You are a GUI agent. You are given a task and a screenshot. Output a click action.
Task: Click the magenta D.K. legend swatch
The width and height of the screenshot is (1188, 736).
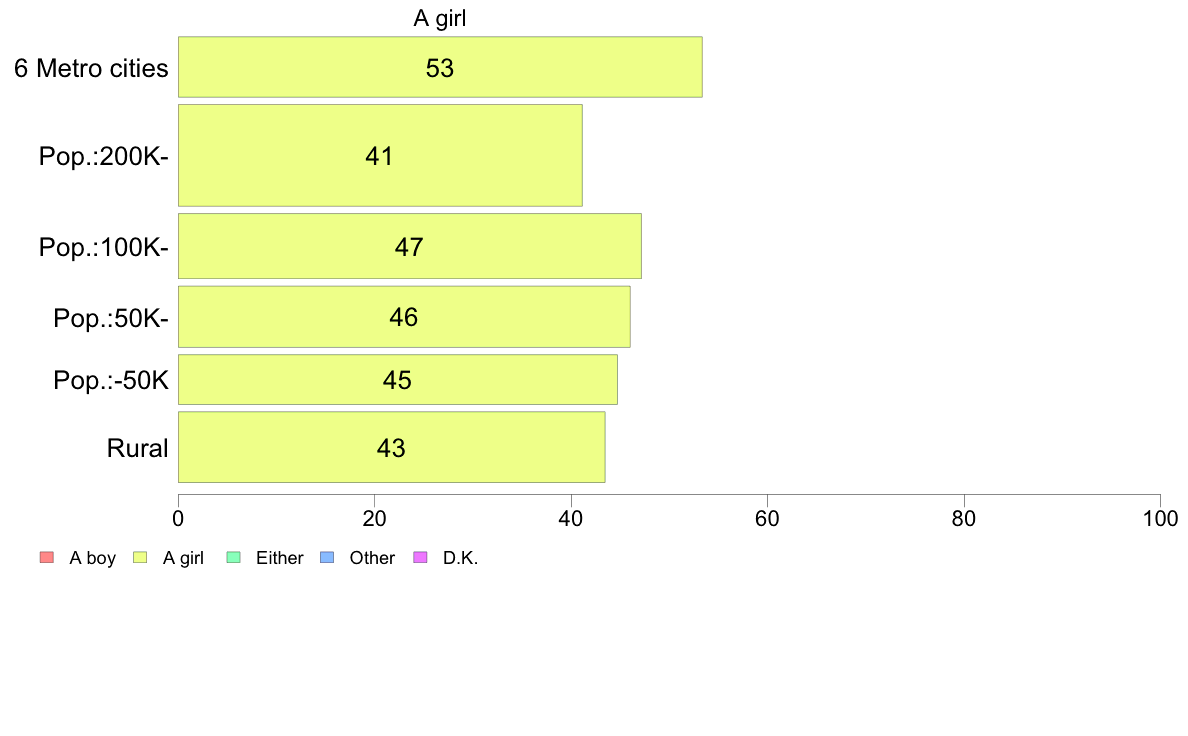pos(420,557)
